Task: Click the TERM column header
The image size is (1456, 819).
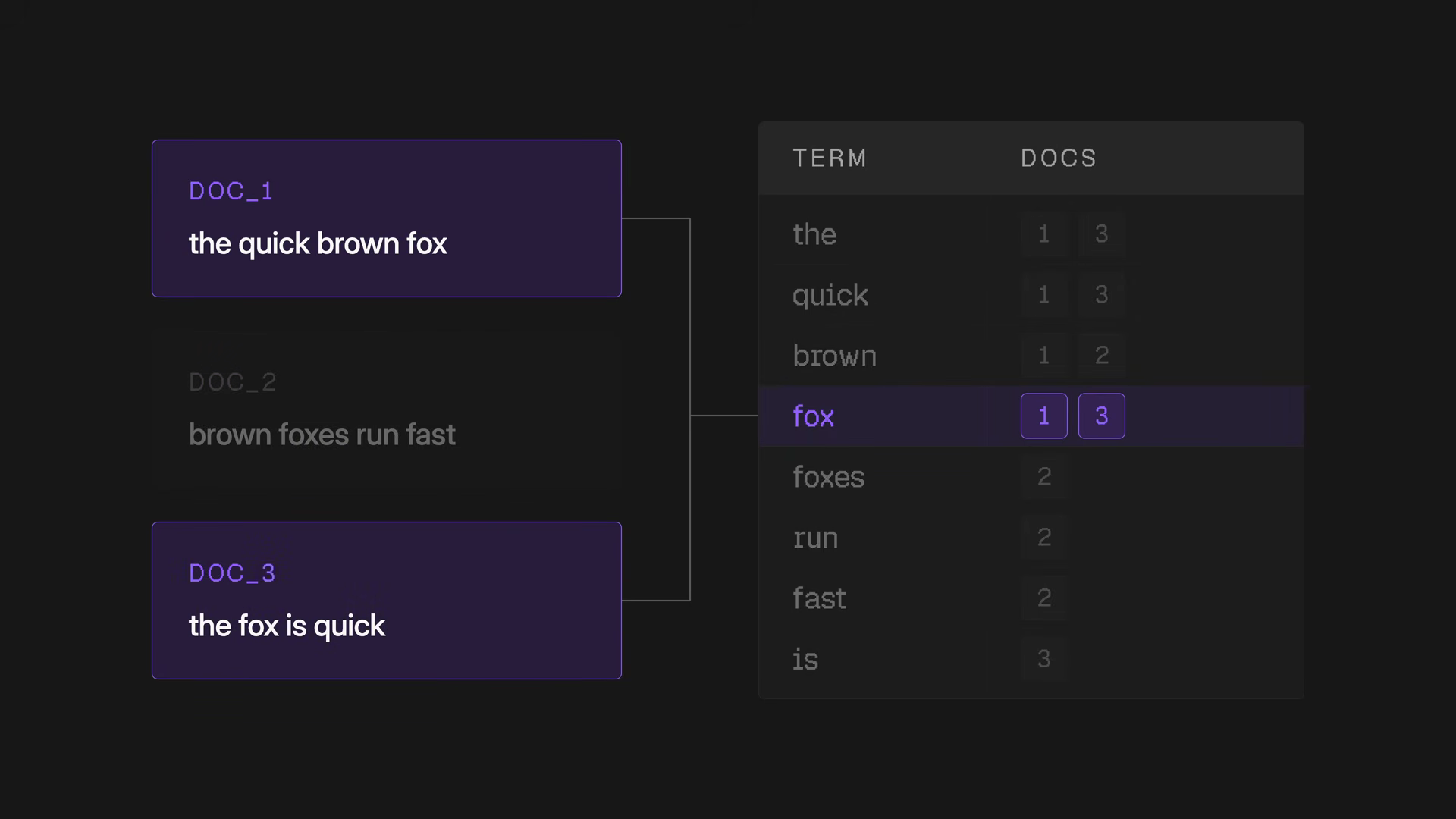Action: point(830,158)
